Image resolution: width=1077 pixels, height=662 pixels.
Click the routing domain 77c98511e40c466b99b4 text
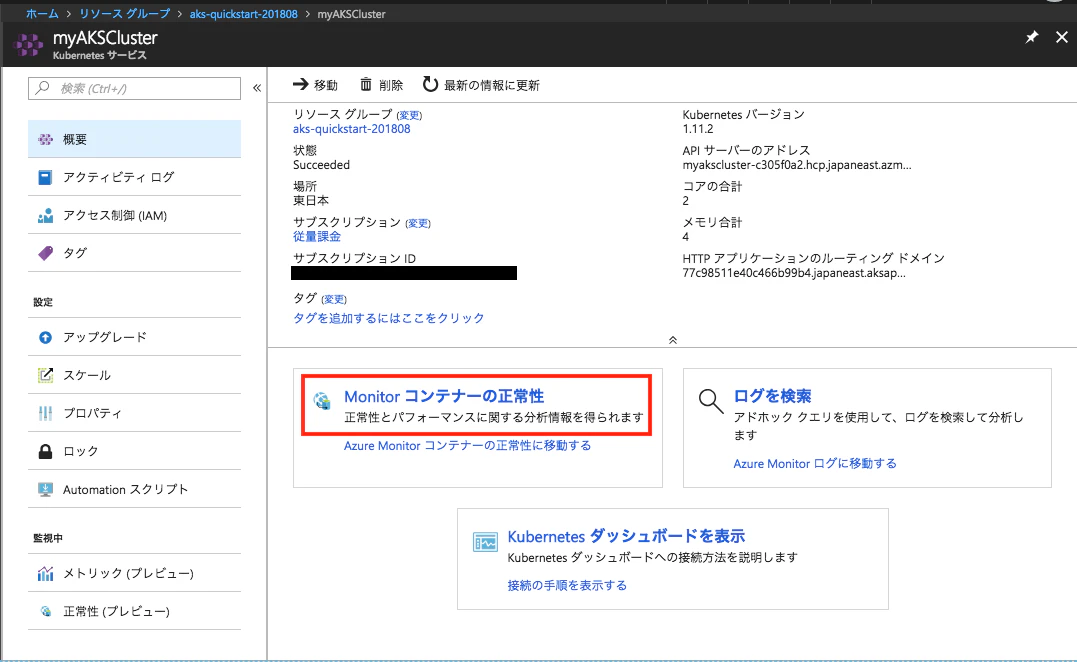pyautogui.click(x=794, y=273)
